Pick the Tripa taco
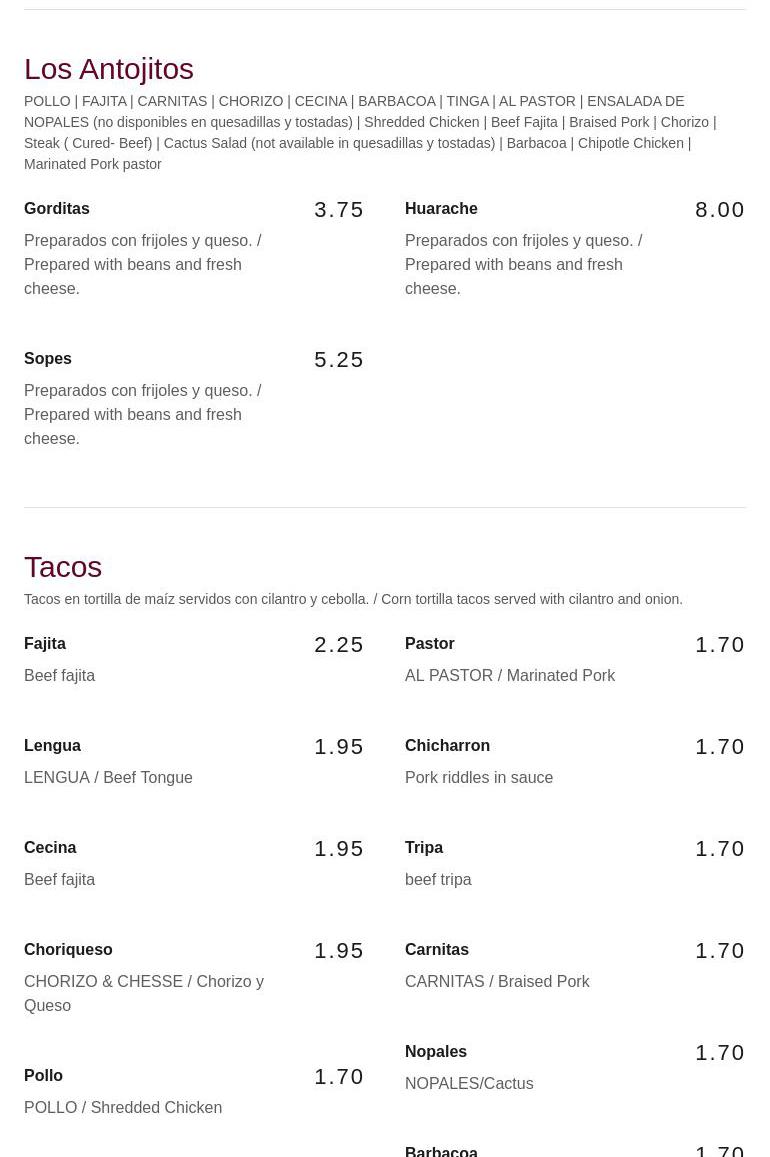Image resolution: width=770 pixels, height=1157 pixels. click(x=424, y=848)
